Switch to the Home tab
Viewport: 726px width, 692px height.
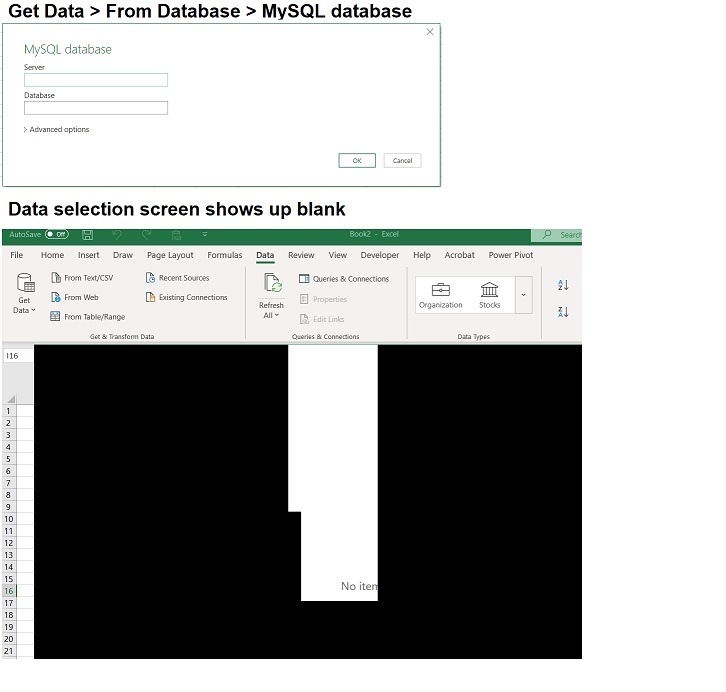[x=52, y=255]
